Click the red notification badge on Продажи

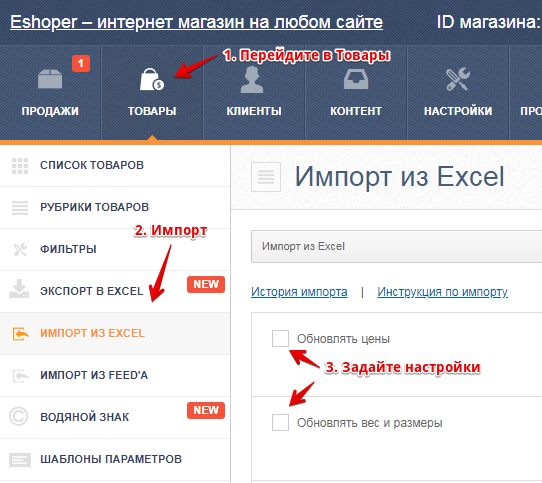click(x=81, y=63)
